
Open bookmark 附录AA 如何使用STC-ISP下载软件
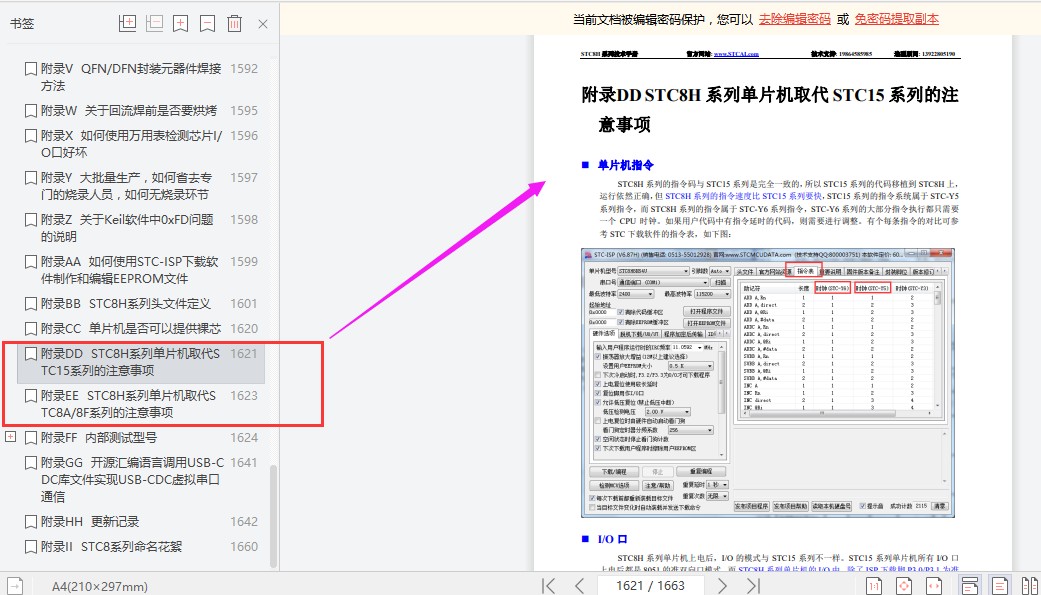click(x=129, y=270)
